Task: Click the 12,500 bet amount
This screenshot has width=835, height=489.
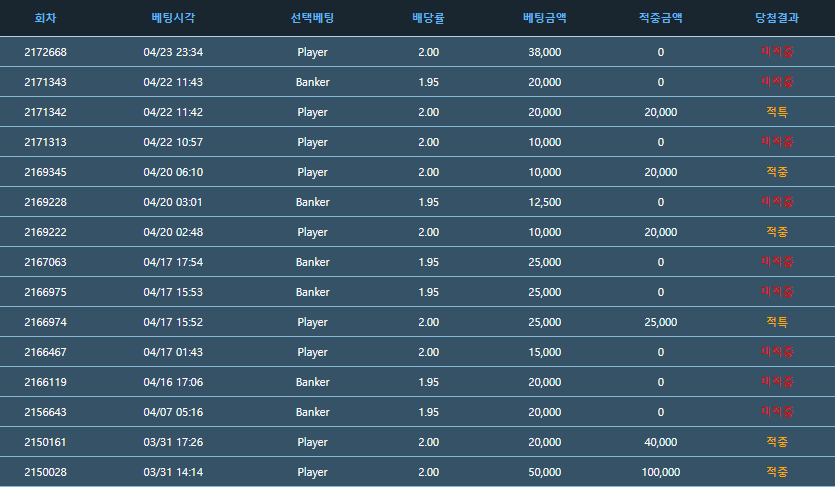Action: 544,202
